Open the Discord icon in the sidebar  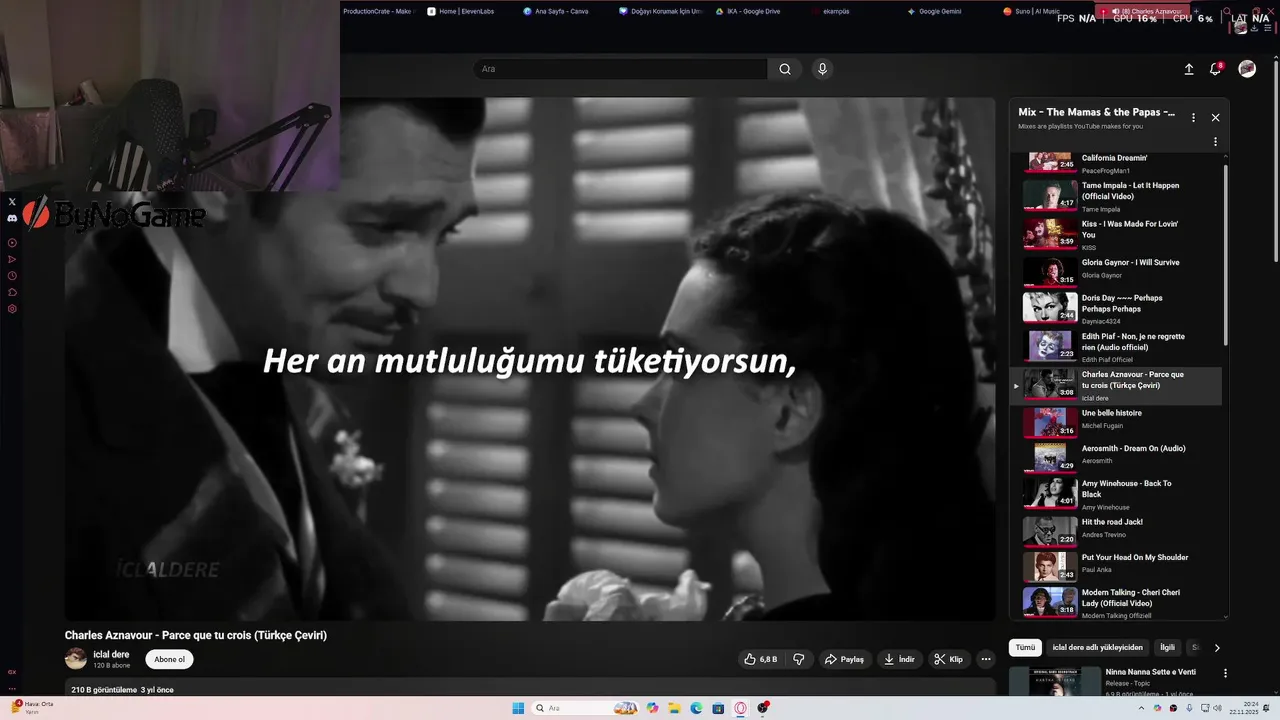pyautogui.click(x=12, y=218)
